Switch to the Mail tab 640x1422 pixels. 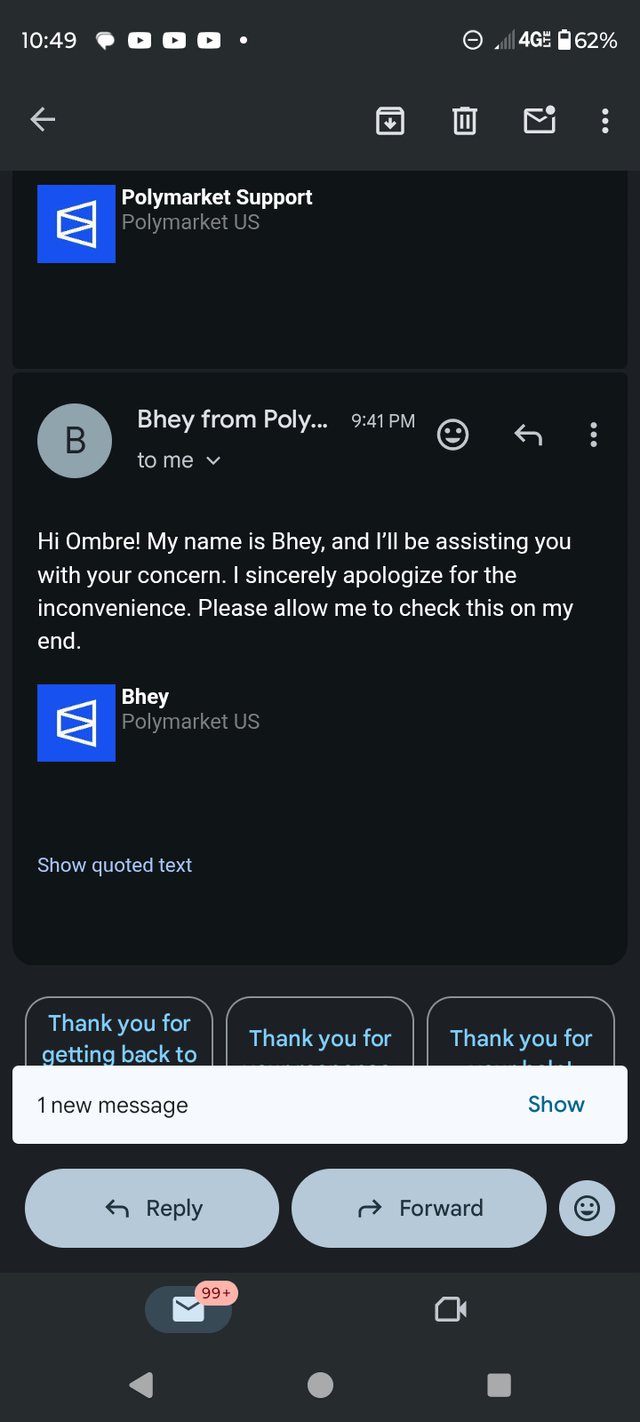(x=188, y=1309)
